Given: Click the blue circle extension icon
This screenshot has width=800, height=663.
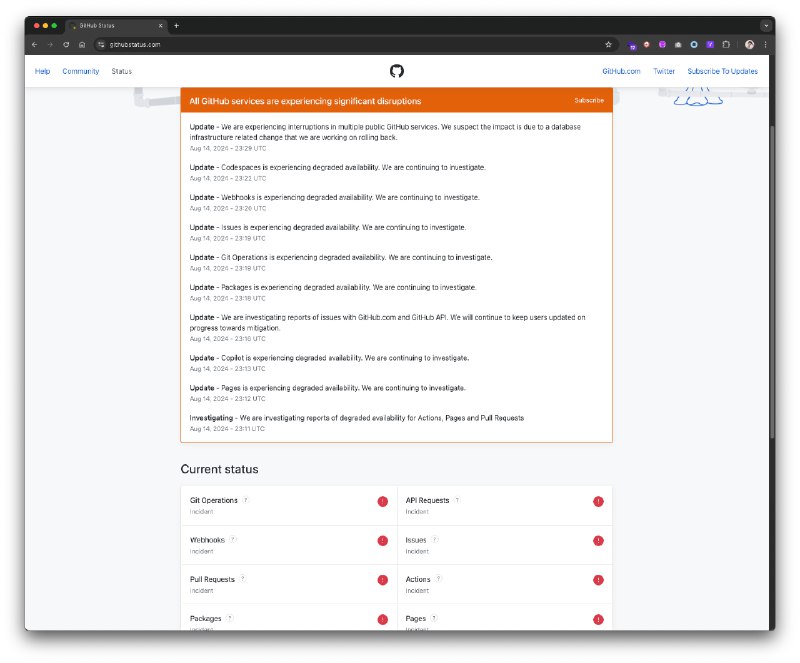Looking at the screenshot, I should coord(694,44).
